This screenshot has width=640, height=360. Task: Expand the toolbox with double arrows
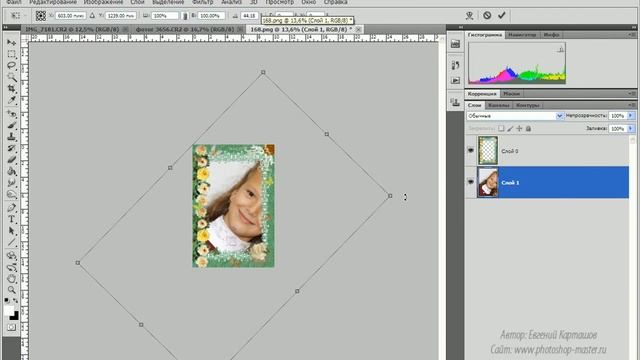[6, 27]
